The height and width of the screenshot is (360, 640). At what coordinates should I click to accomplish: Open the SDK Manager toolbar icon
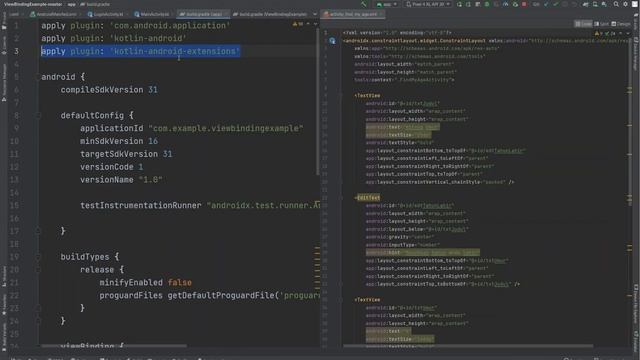604,4
